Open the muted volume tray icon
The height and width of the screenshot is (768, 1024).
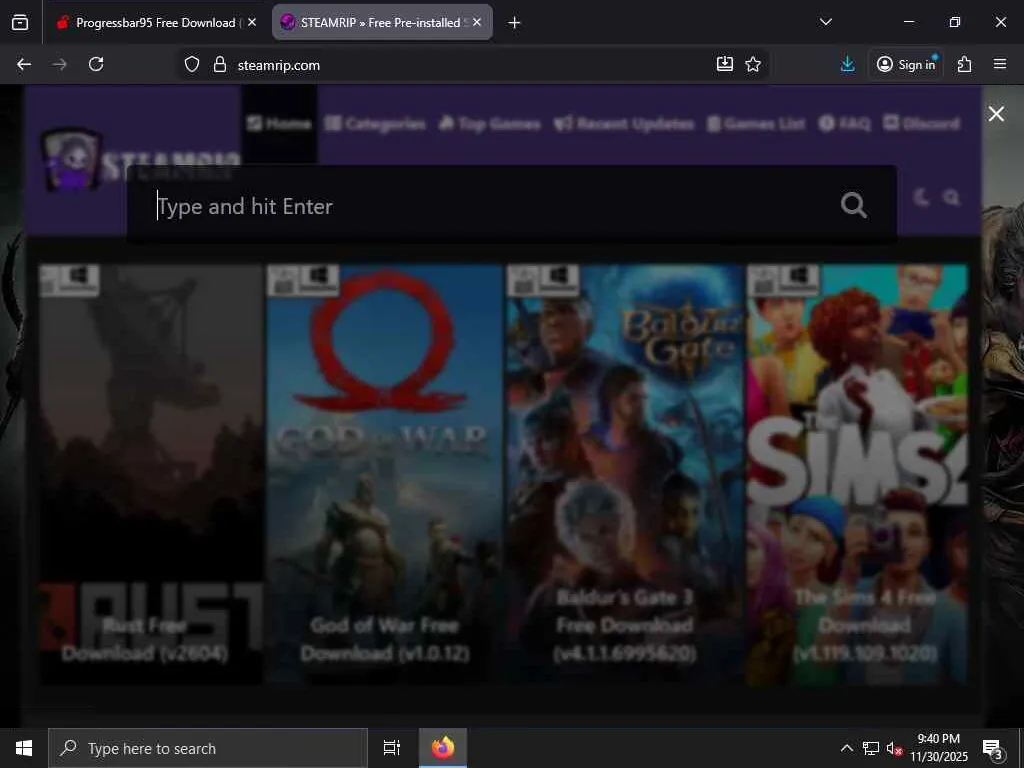click(895, 748)
